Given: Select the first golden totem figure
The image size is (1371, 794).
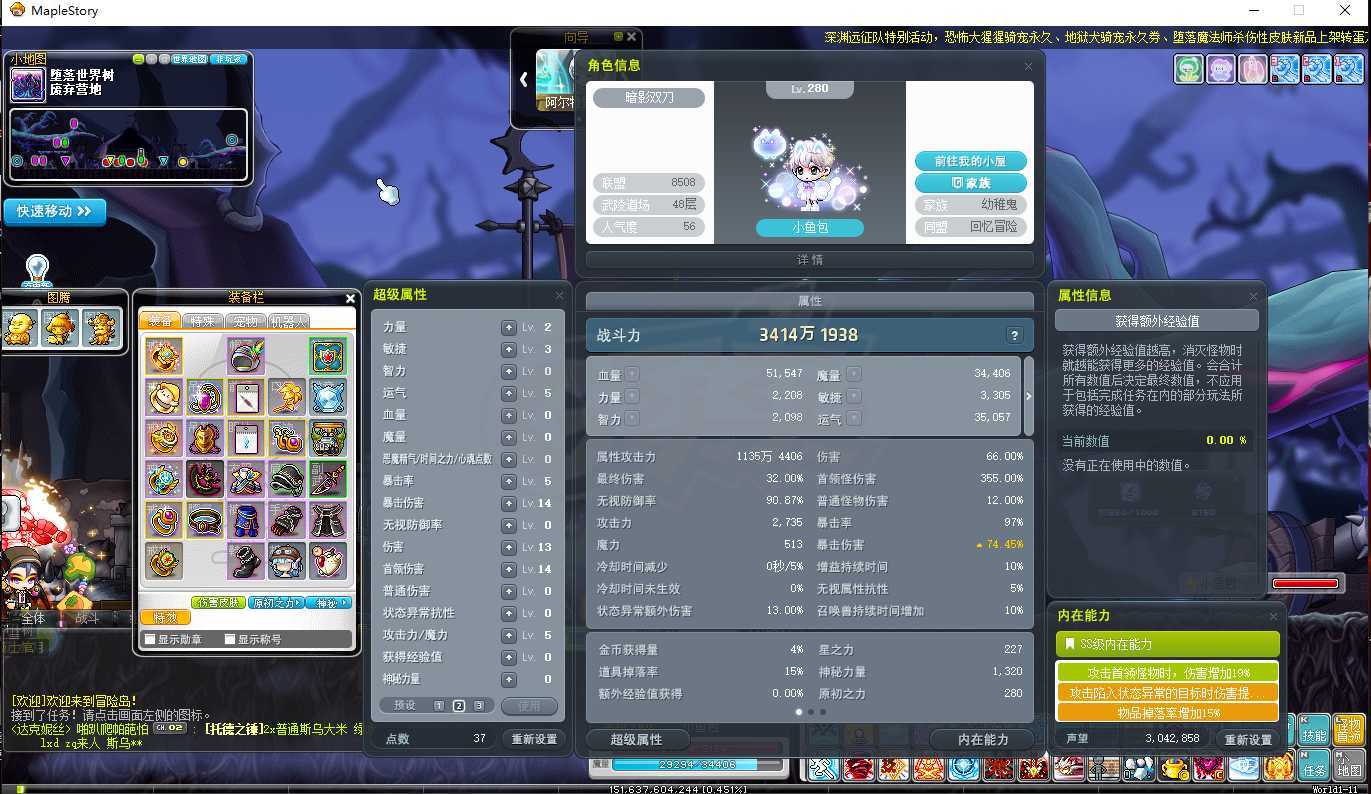Looking at the screenshot, I should 19,328.
